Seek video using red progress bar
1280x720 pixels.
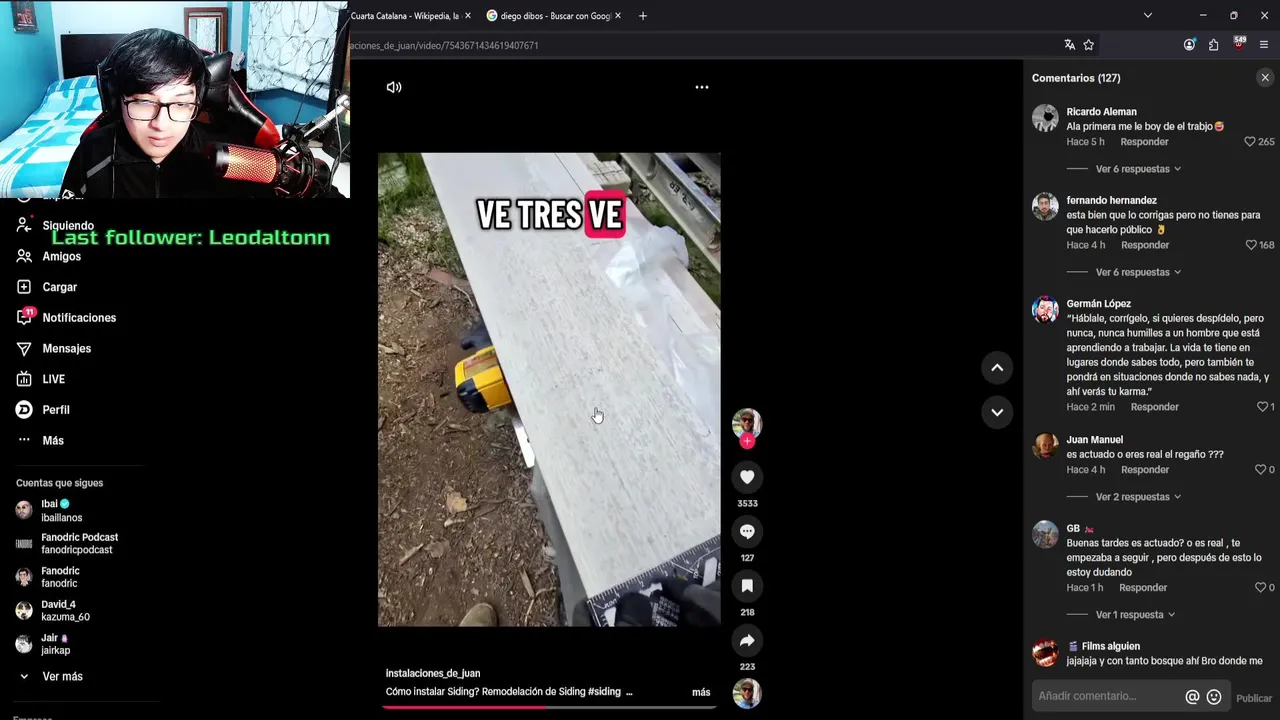(549, 707)
